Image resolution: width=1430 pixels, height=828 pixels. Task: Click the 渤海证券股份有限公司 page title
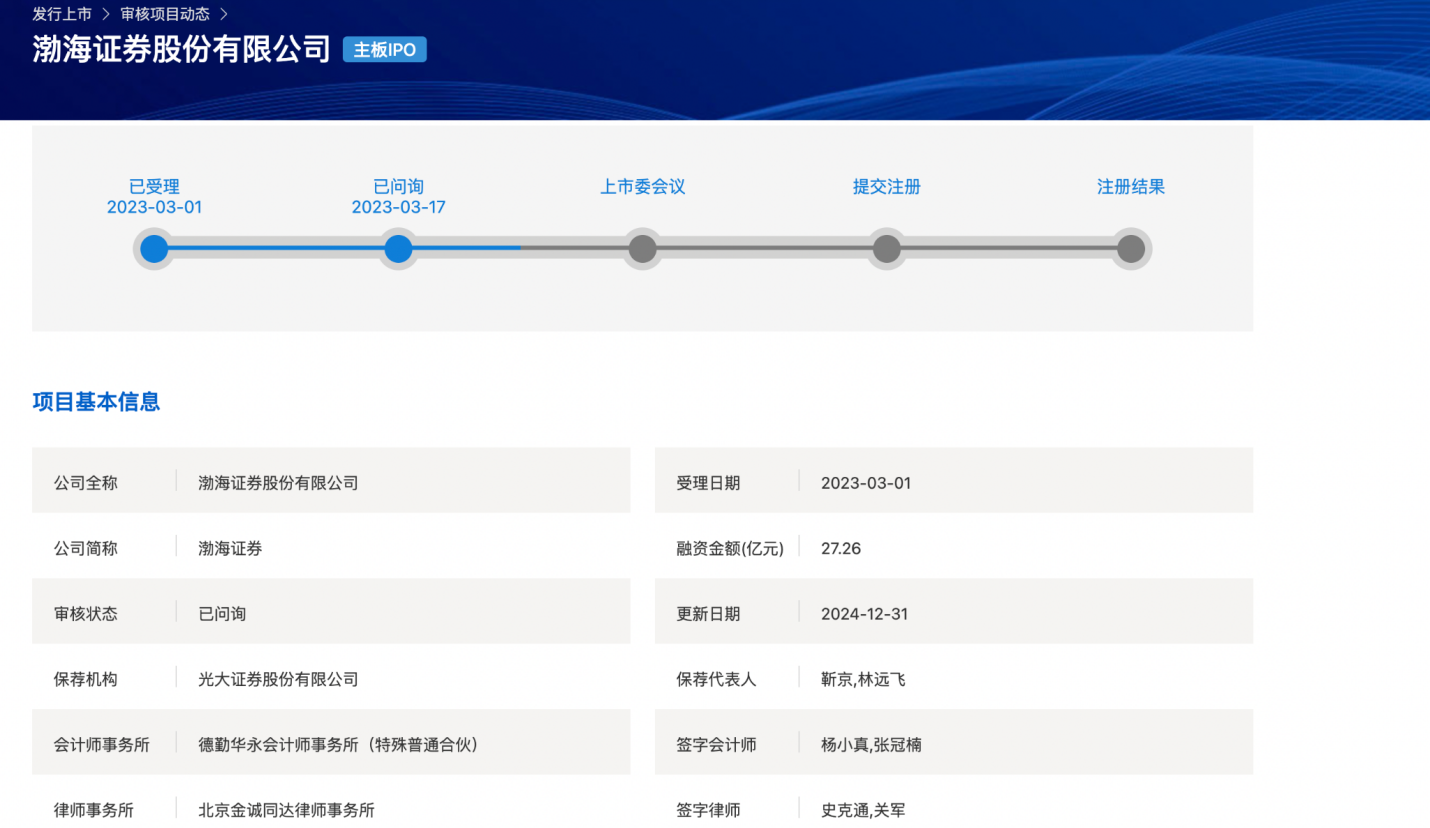(x=181, y=49)
